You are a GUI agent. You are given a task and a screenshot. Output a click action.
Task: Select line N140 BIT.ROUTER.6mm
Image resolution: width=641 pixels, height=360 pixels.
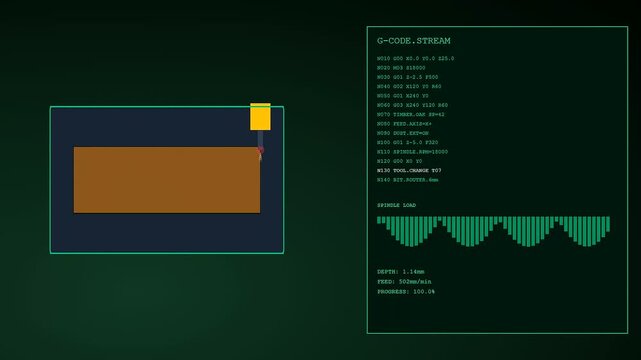408,180
